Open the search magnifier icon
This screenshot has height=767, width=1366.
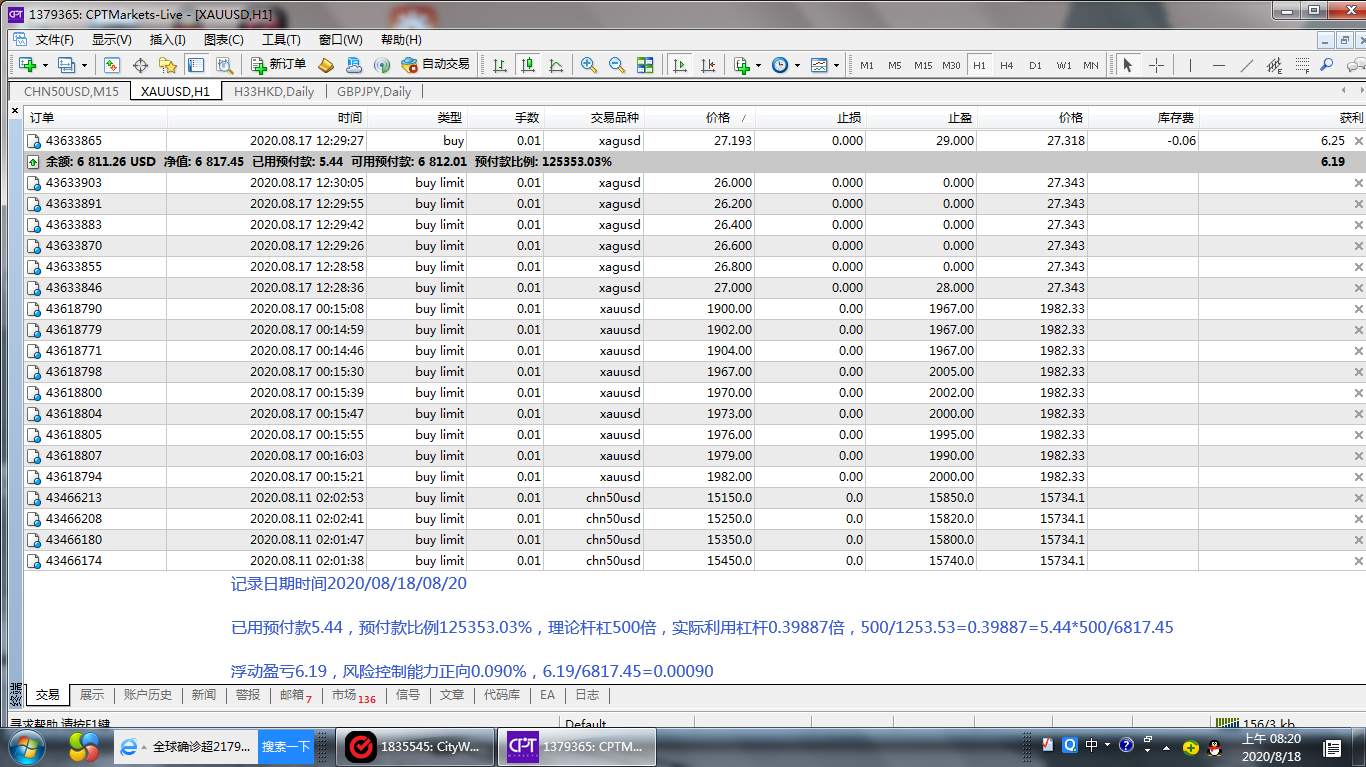1327,65
